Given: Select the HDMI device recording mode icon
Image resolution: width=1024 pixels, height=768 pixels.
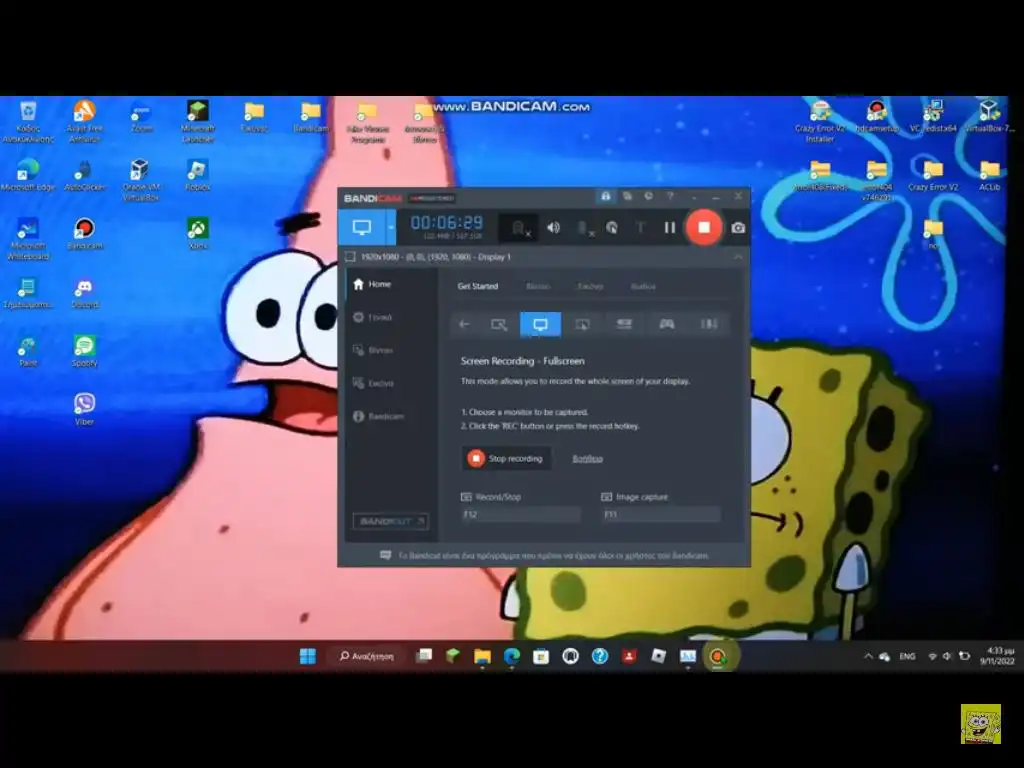Looking at the screenshot, I should point(624,324).
